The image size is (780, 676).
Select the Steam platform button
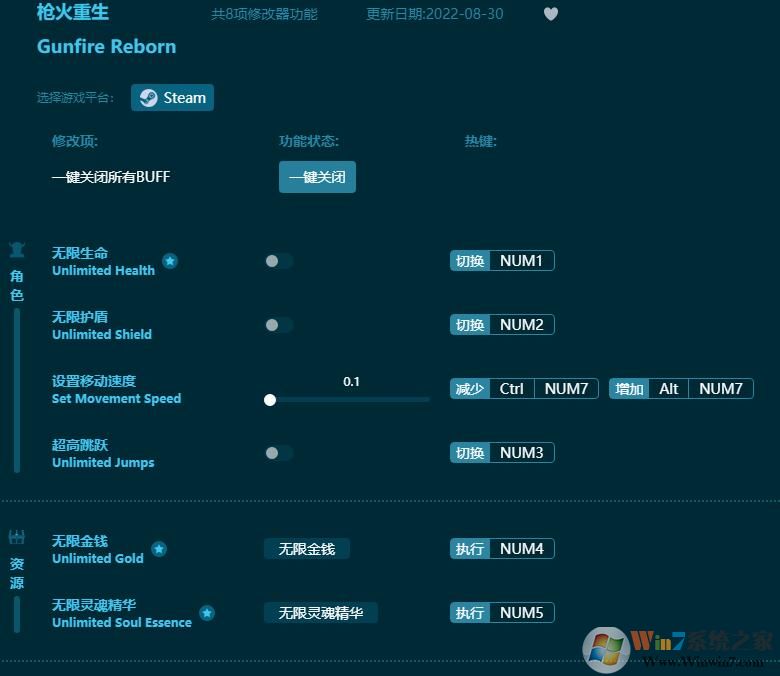(173, 97)
